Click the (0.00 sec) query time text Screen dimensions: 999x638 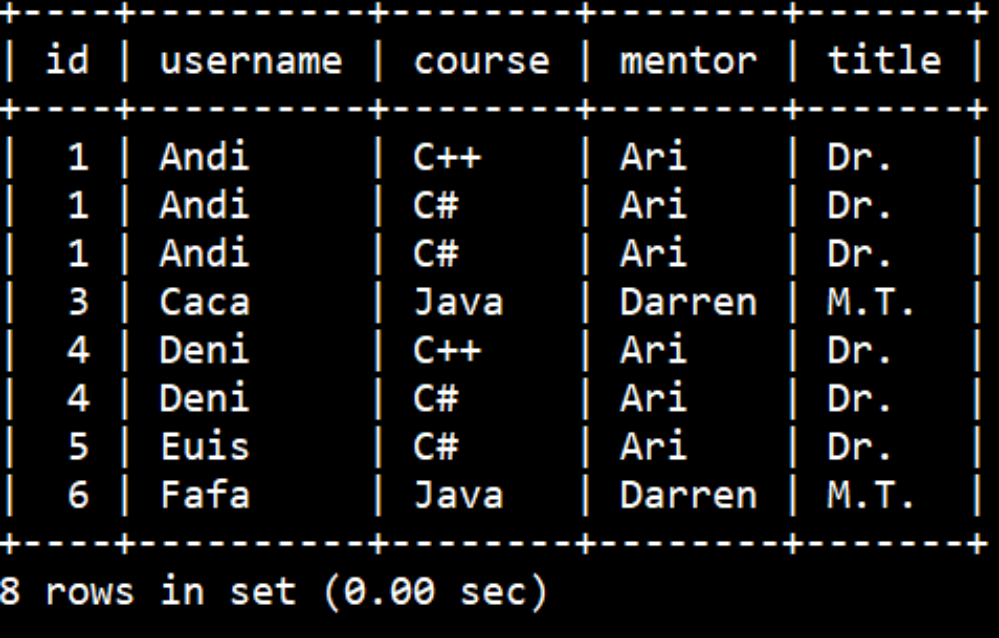tap(436, 592)
